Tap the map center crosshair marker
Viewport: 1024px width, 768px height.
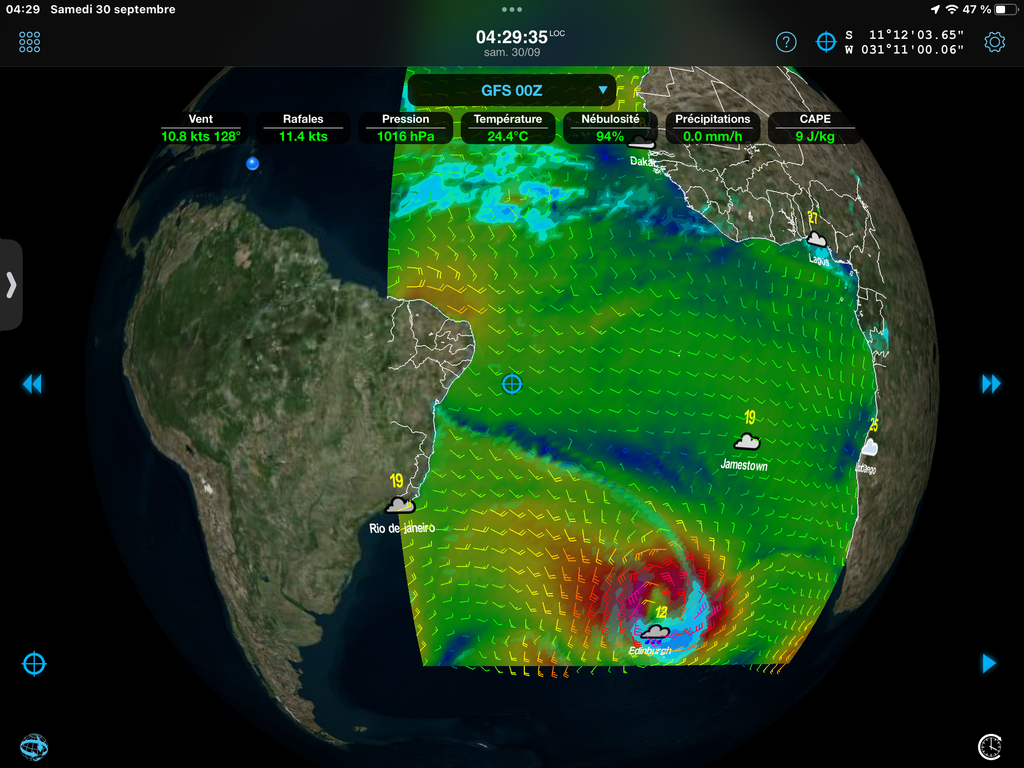[x=512, y=384]
